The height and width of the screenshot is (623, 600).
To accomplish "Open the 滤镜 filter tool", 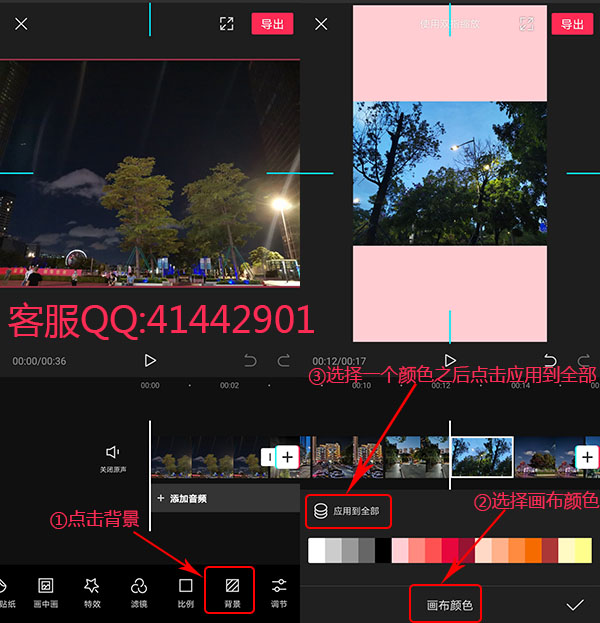I will tap(139, 594).
